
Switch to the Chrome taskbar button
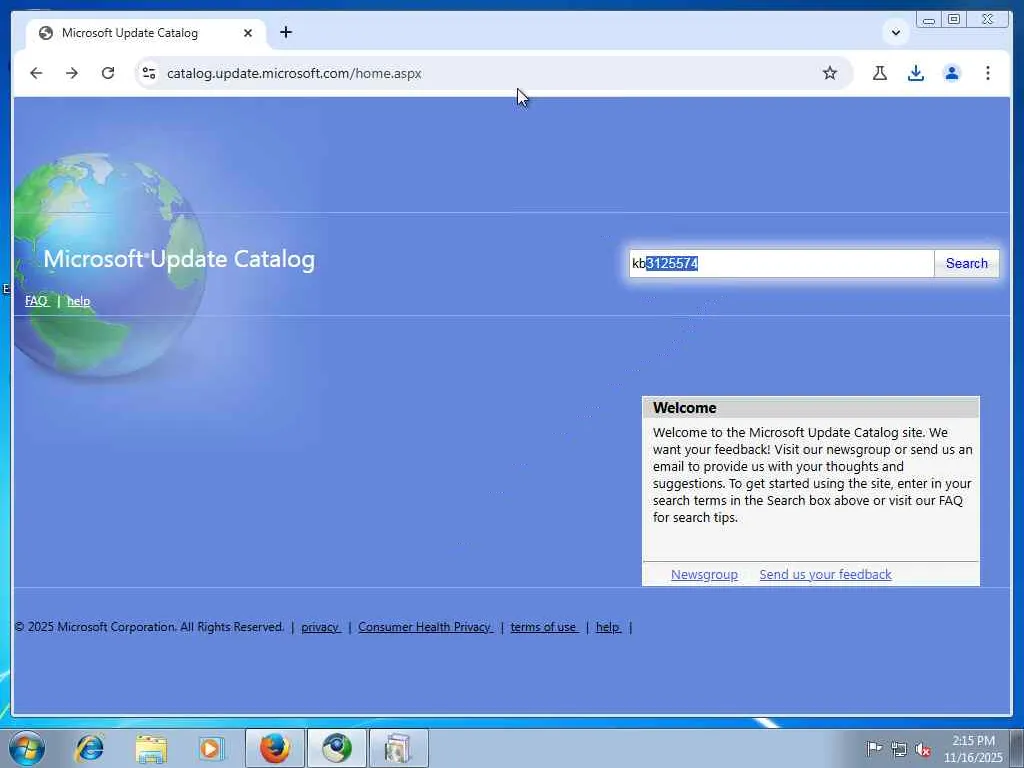336,748
